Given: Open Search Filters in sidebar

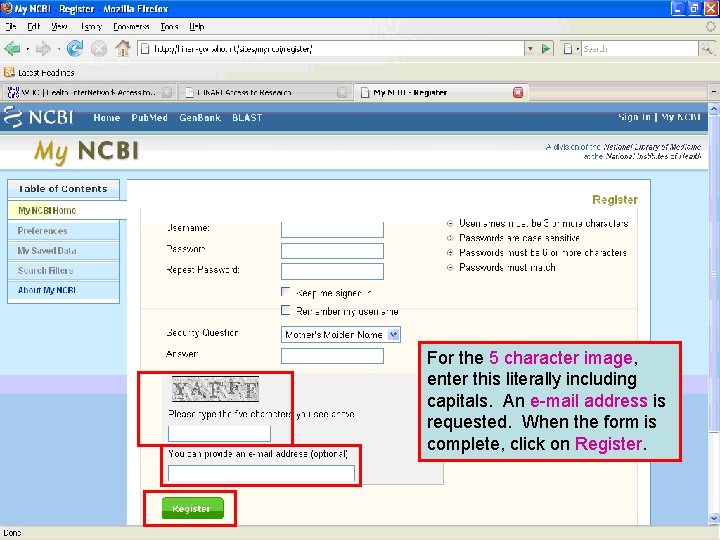Looking at the screenshot, I should pyautogui.click(x=45, y=270).
